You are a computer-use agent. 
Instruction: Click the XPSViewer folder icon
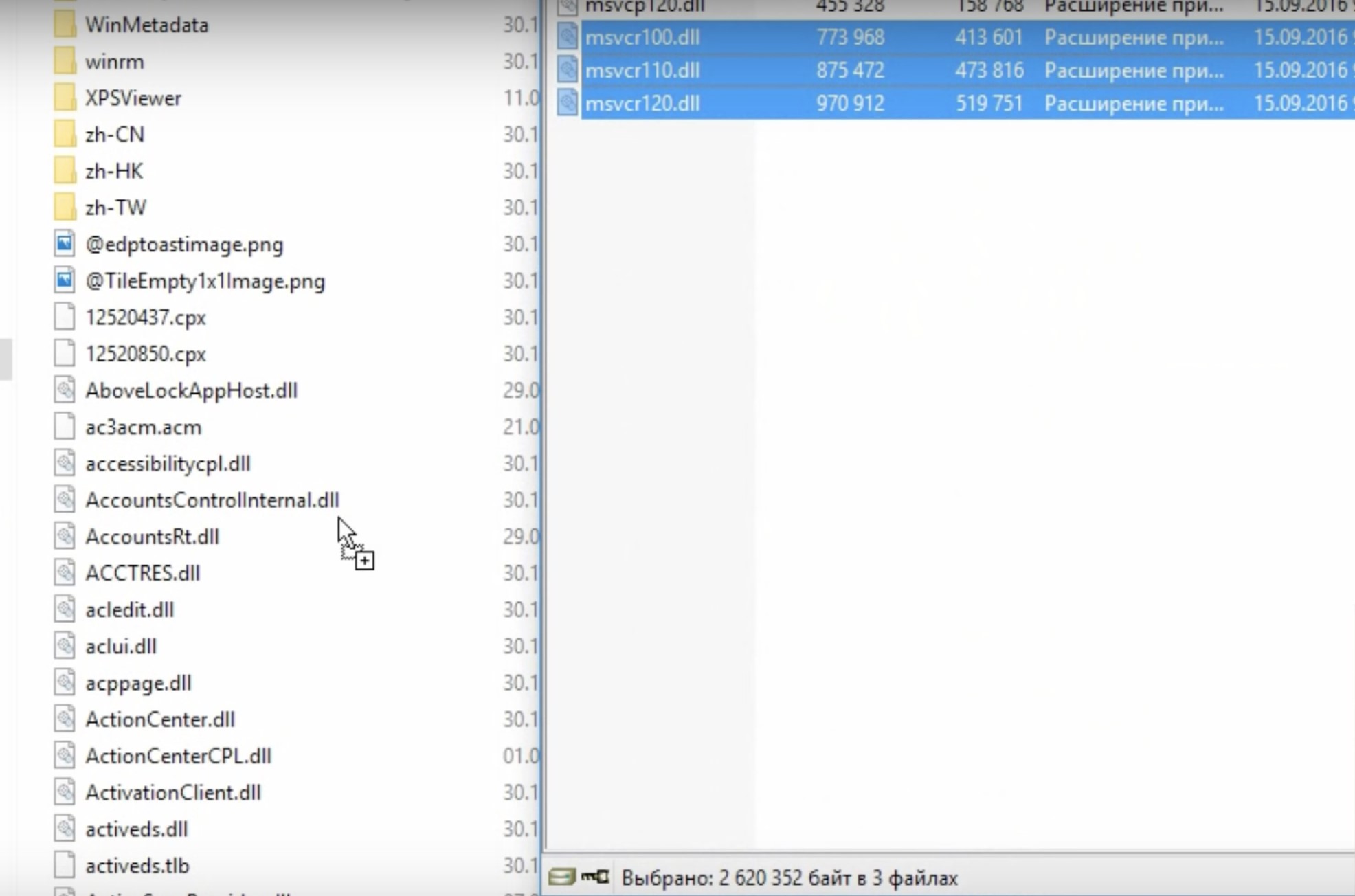pyautogui.click(x=65, y=98)
